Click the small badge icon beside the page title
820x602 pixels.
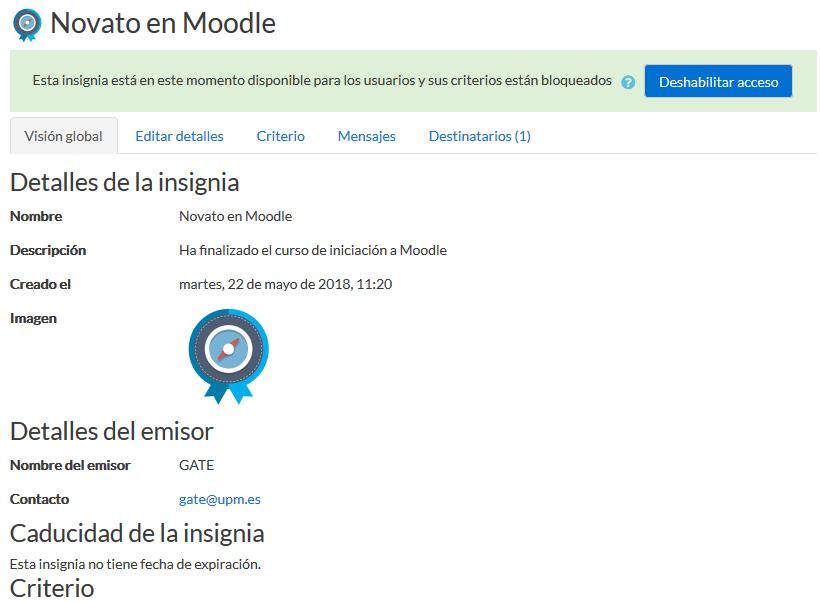tap(27, 24)
